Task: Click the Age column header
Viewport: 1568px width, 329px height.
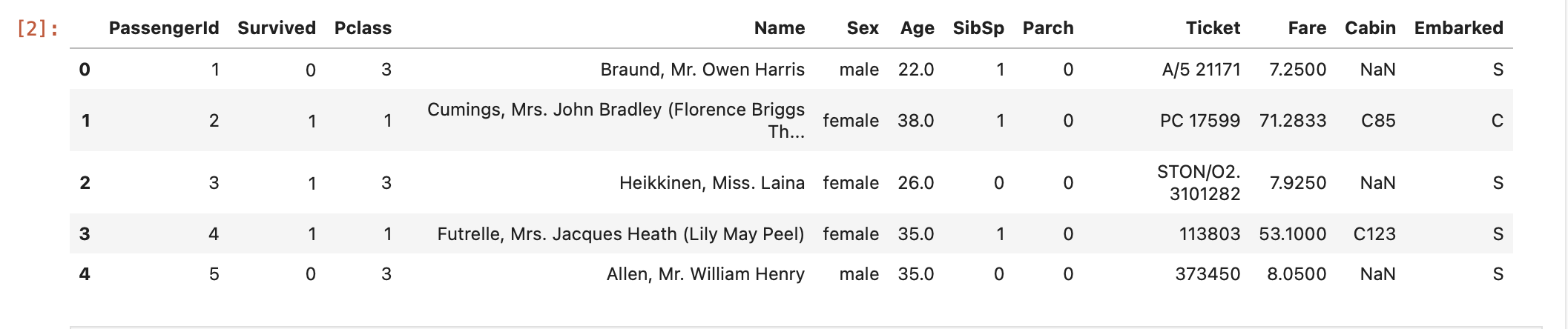Action: click(917, 28)
